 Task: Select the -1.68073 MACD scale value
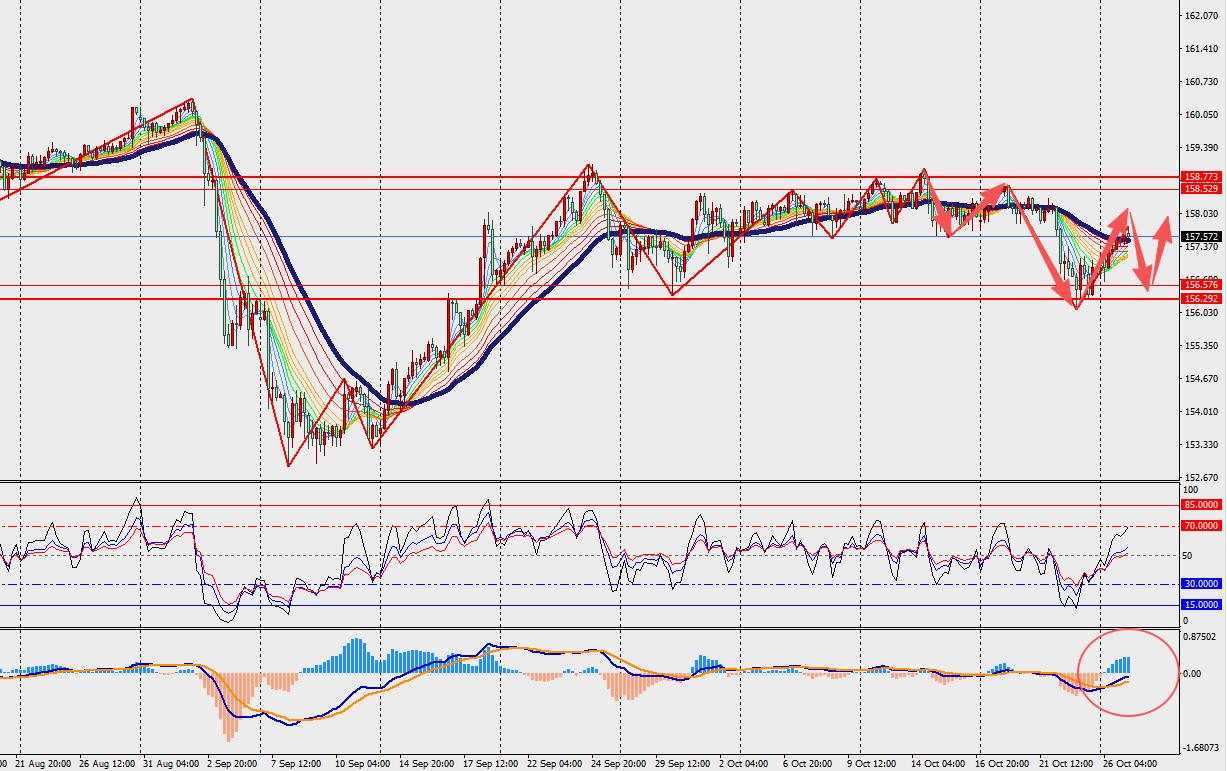(x=1199, y=747)
